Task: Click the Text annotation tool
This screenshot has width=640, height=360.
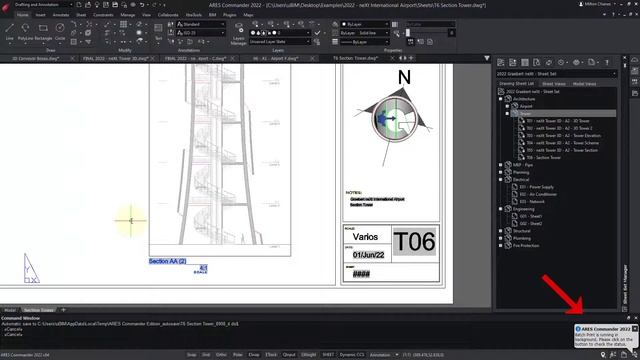Action: (x=158, y=31)
